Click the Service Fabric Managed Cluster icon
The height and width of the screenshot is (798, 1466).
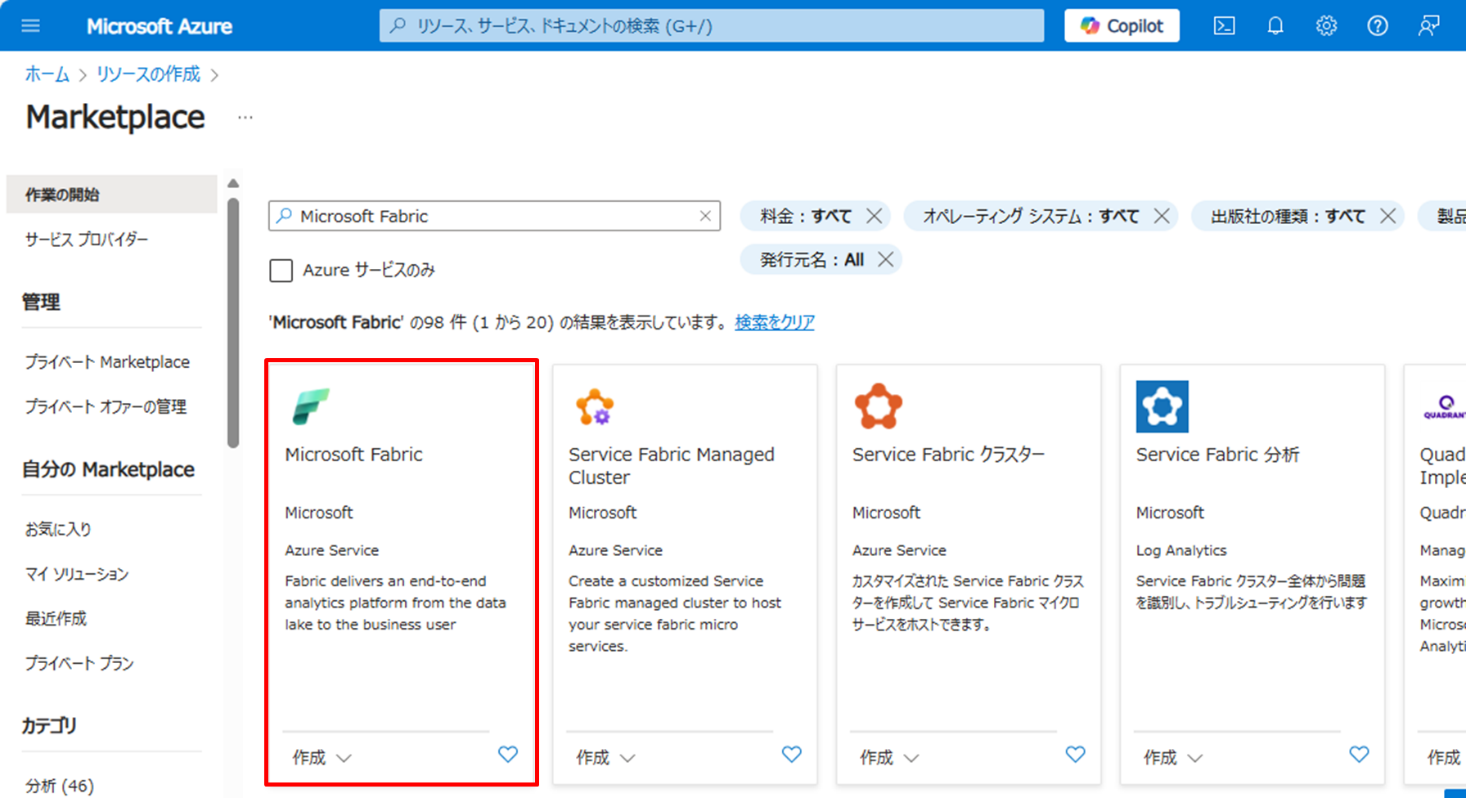595,407
